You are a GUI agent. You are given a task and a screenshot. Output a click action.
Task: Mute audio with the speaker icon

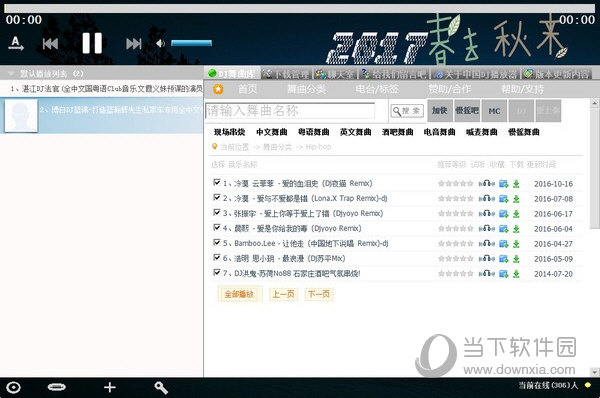pyautogui.click(x=160, y=43)
